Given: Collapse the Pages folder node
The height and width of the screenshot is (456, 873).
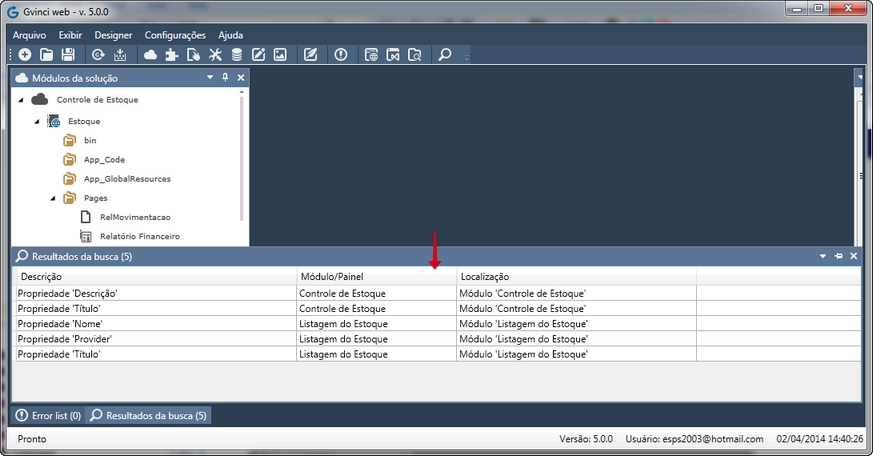Looking at the screenshot, I should [53, 198].
